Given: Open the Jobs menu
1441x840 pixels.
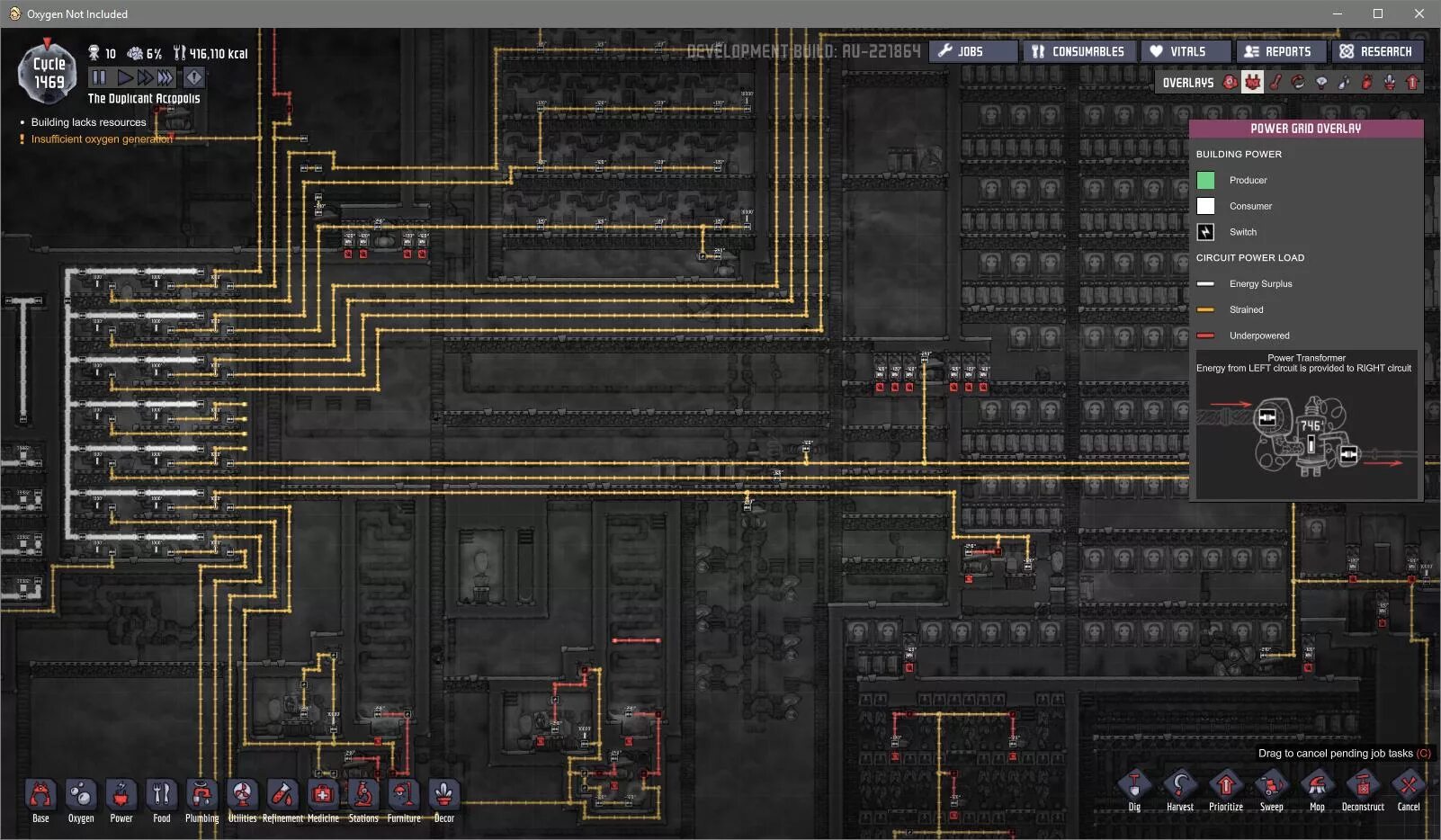Looking at the screenshot, I should 973,51.
